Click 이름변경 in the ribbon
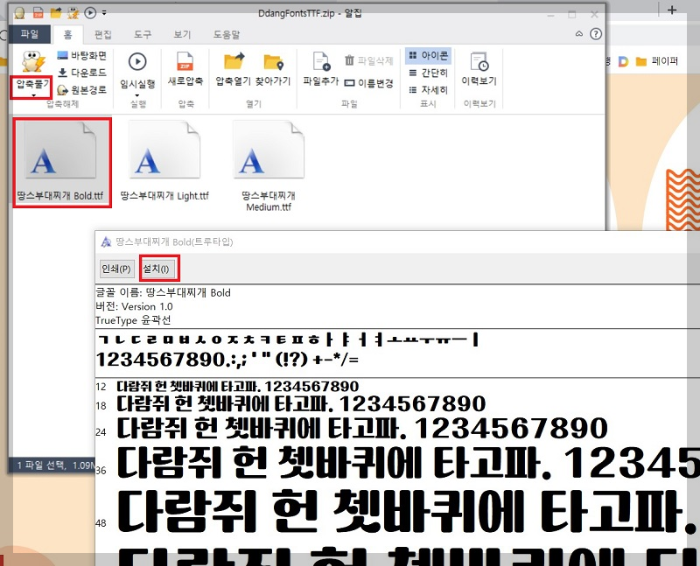Image resolution: width=700 pixels, height=566 pixels. [x=369, y=83]
